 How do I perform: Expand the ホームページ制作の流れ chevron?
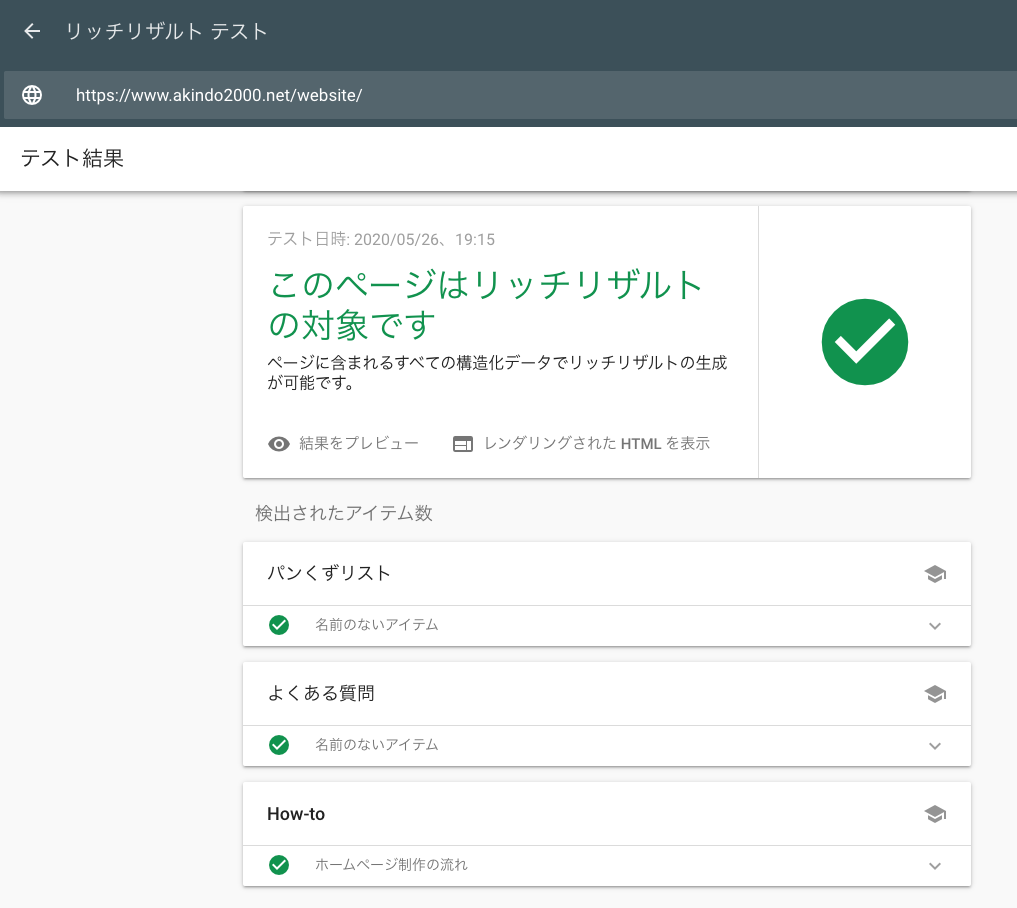(935, 866)
